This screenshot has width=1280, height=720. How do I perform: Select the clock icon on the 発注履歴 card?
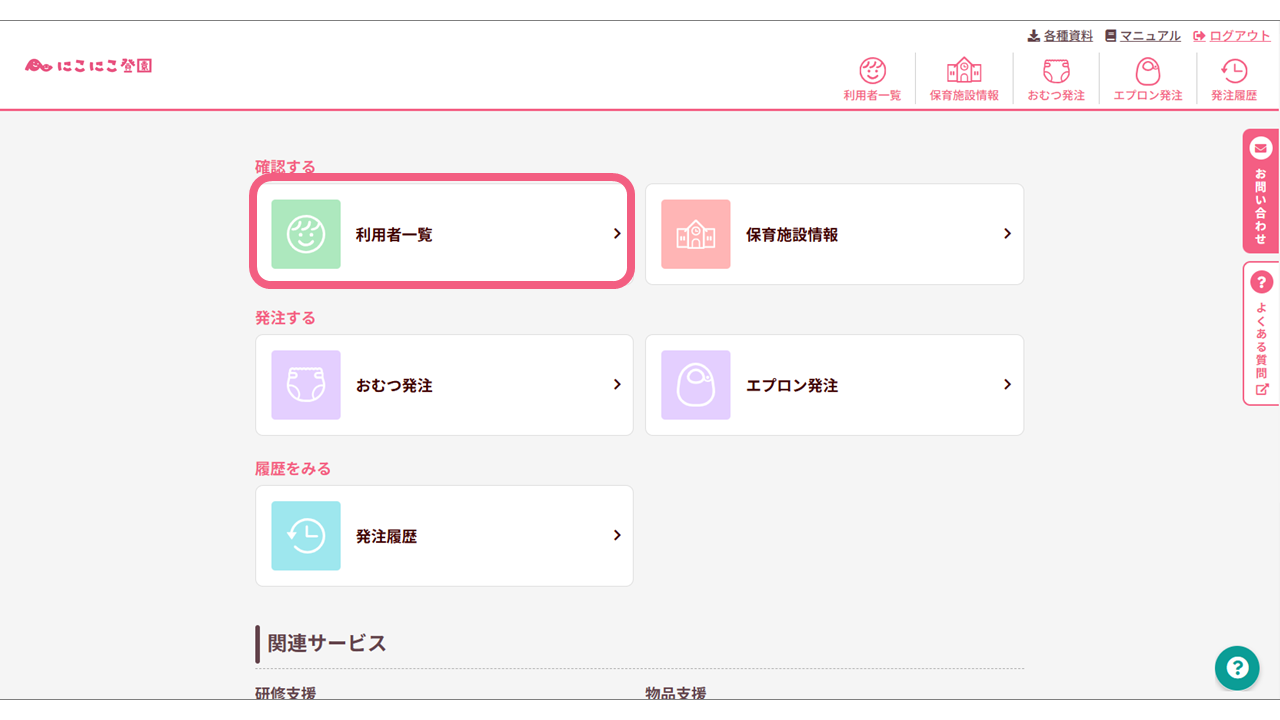(305, 535)
